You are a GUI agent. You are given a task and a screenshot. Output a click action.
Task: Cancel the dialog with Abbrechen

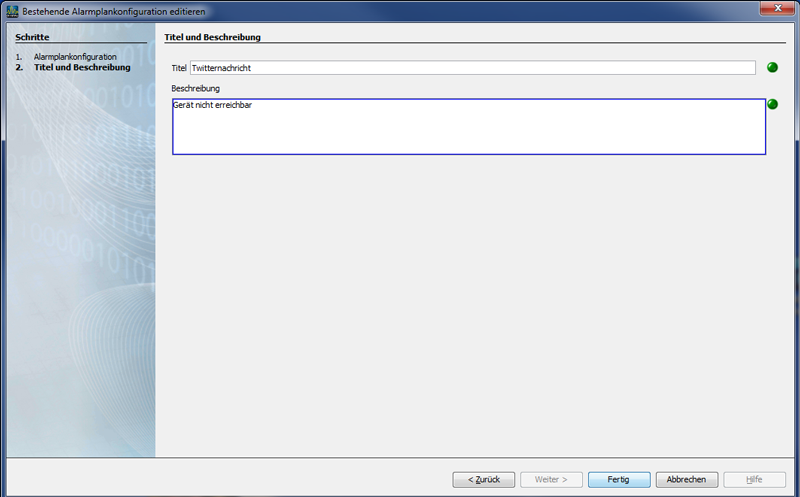687,479
